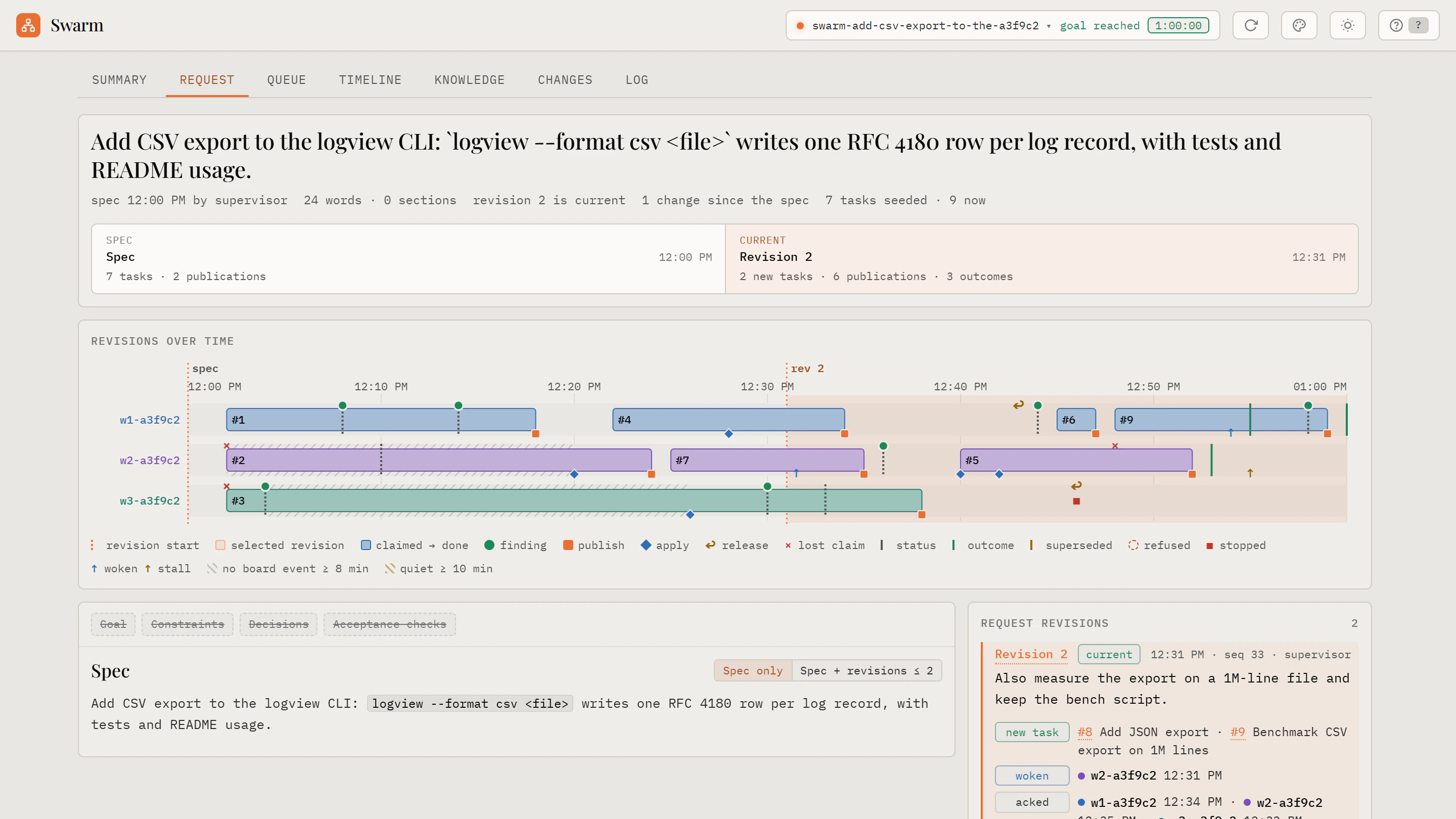This screenshot has width=1456, height=819.
Task: Click the Revision 2 heading link
Action: point(1031,654)
